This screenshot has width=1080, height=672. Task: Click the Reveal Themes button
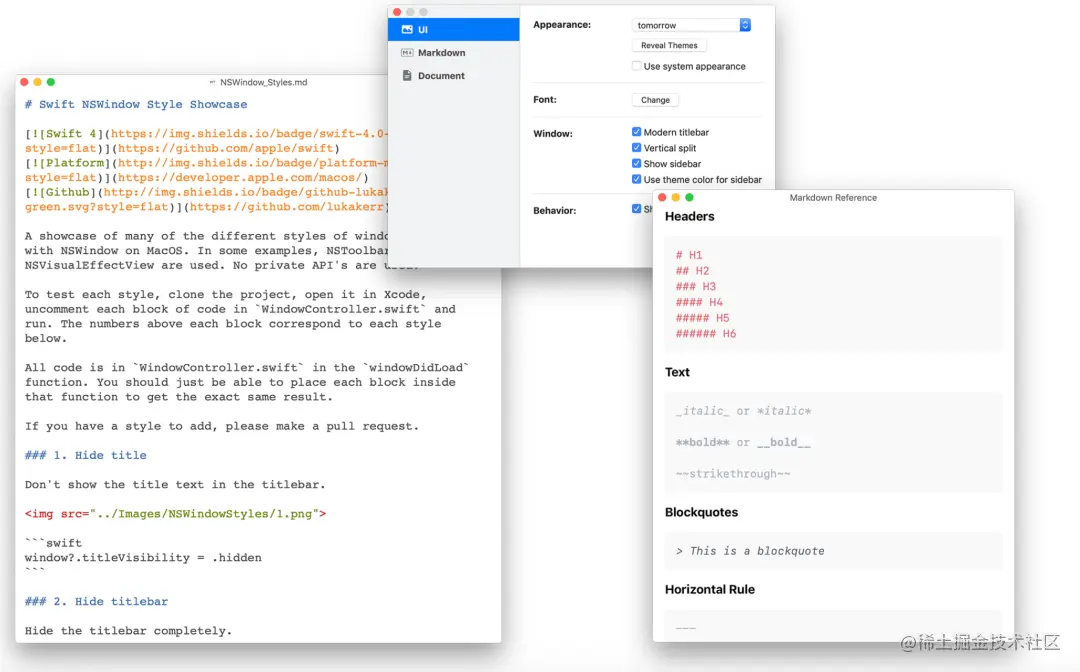click(669, 45)
